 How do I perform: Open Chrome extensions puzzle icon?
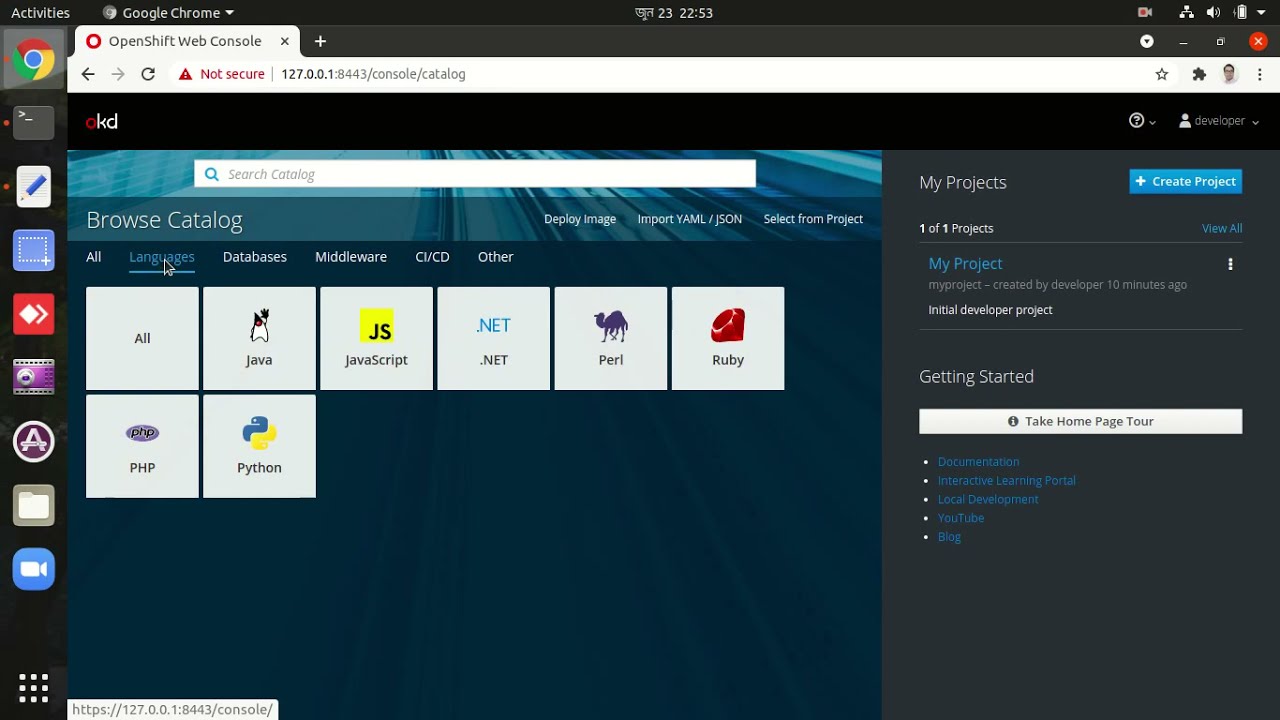click(1199, 74)
